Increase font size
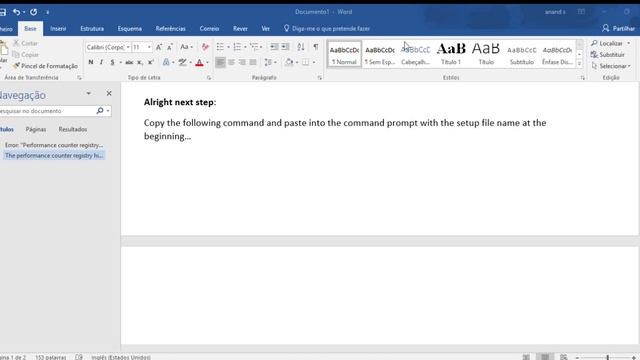The width and height of the screenshot is (640, 360). (159, 47)
